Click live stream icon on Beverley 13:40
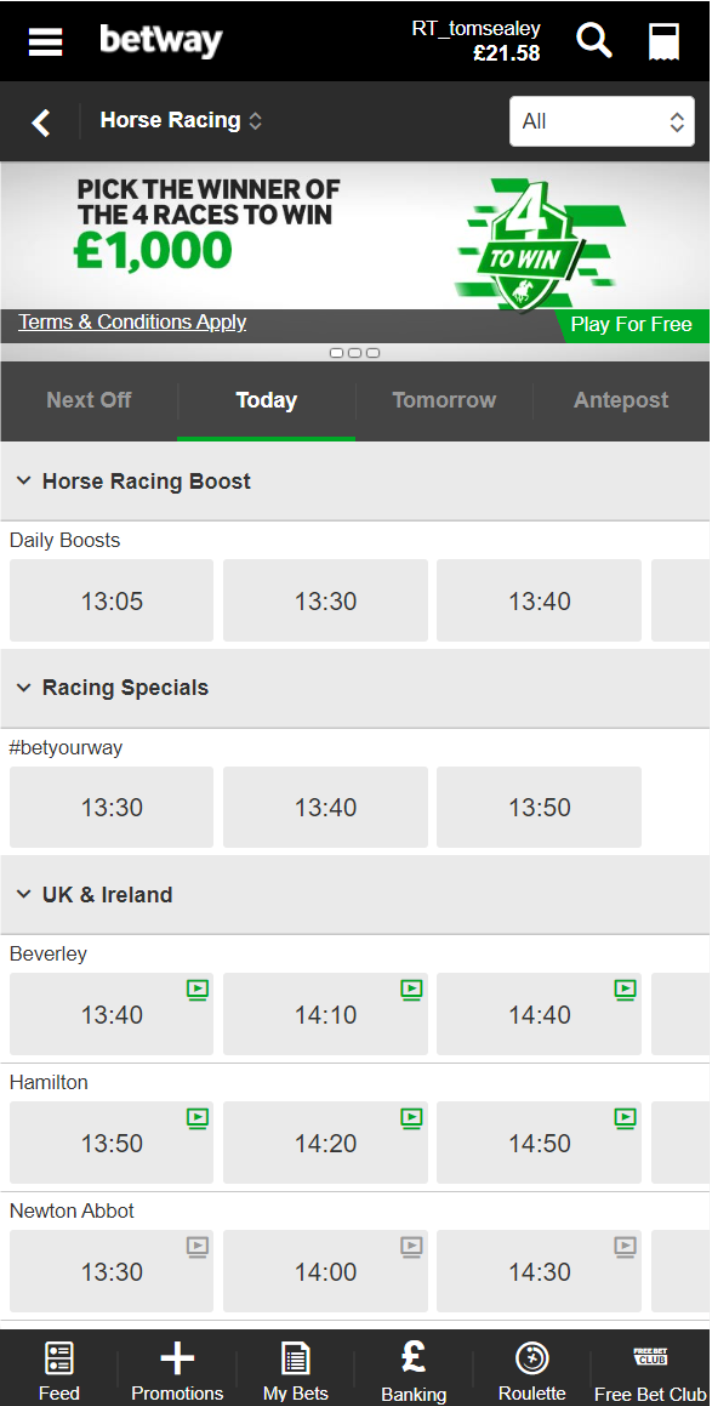 (x=197, y=990)
